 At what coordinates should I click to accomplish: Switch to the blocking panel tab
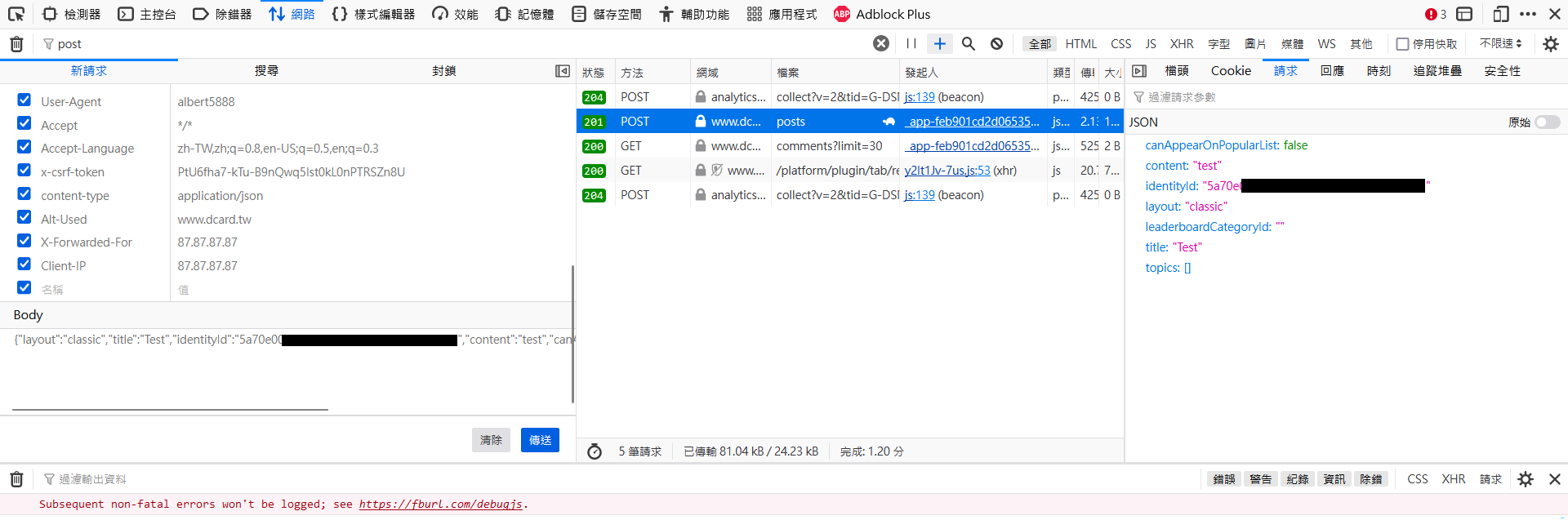click(444, 71)
